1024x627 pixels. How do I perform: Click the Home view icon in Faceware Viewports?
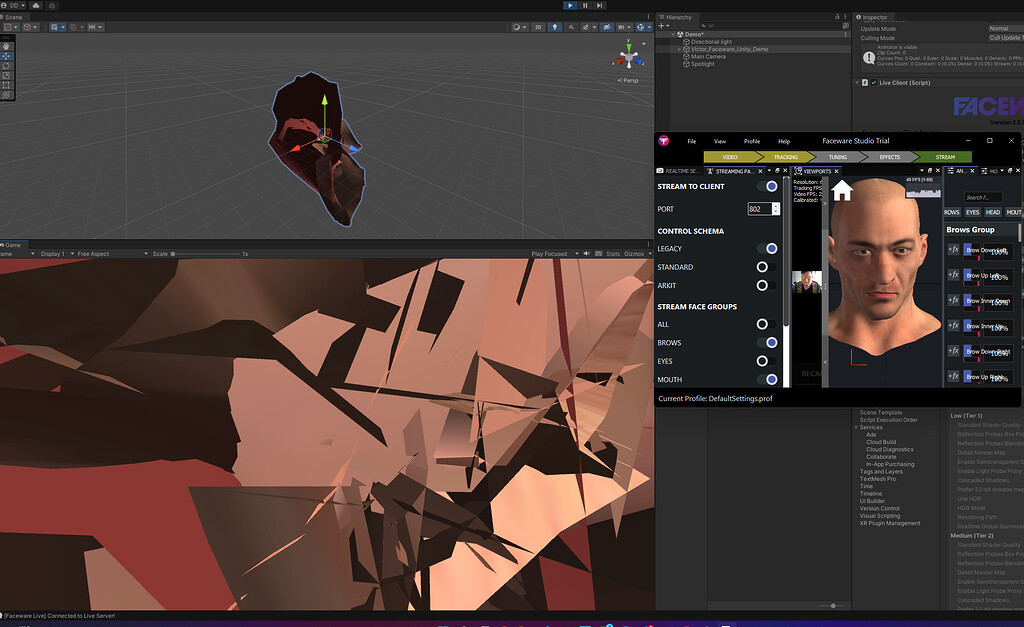[841, 191]
